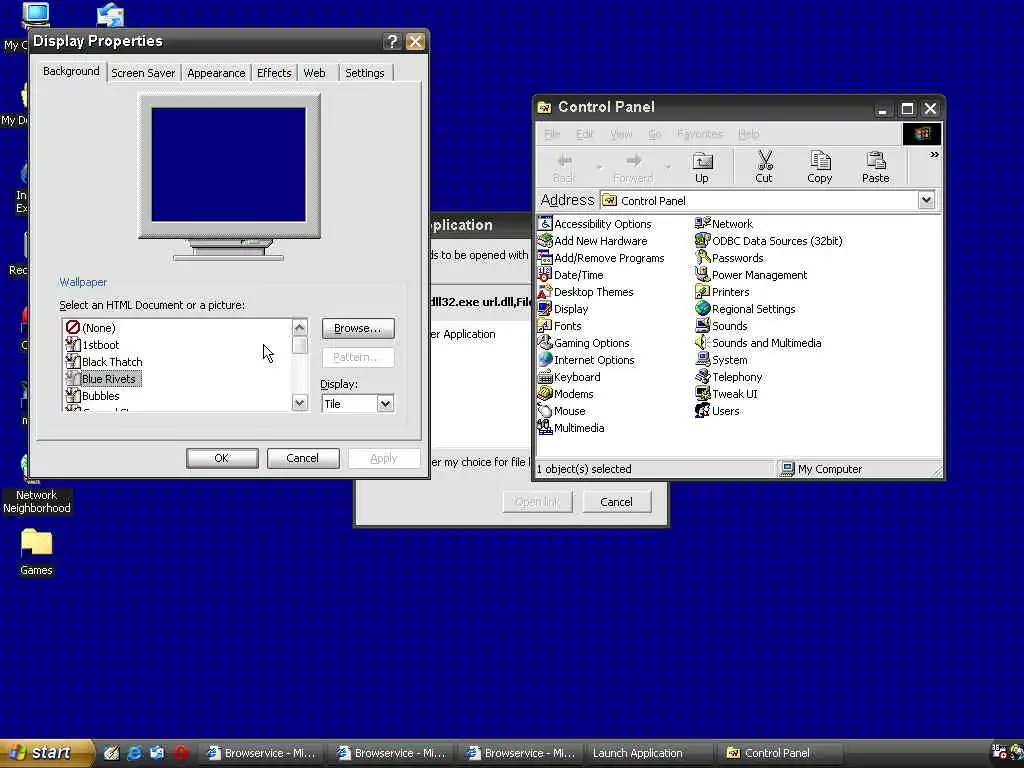
Task: Open the Address bar dropdown
Action: (926, 200)
